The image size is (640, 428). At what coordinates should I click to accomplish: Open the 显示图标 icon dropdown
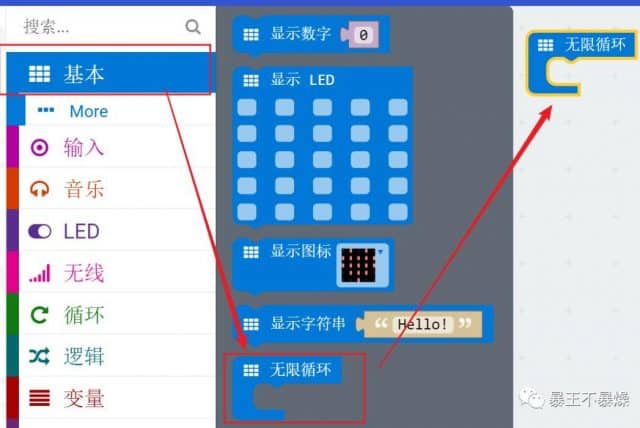(362, 265)
